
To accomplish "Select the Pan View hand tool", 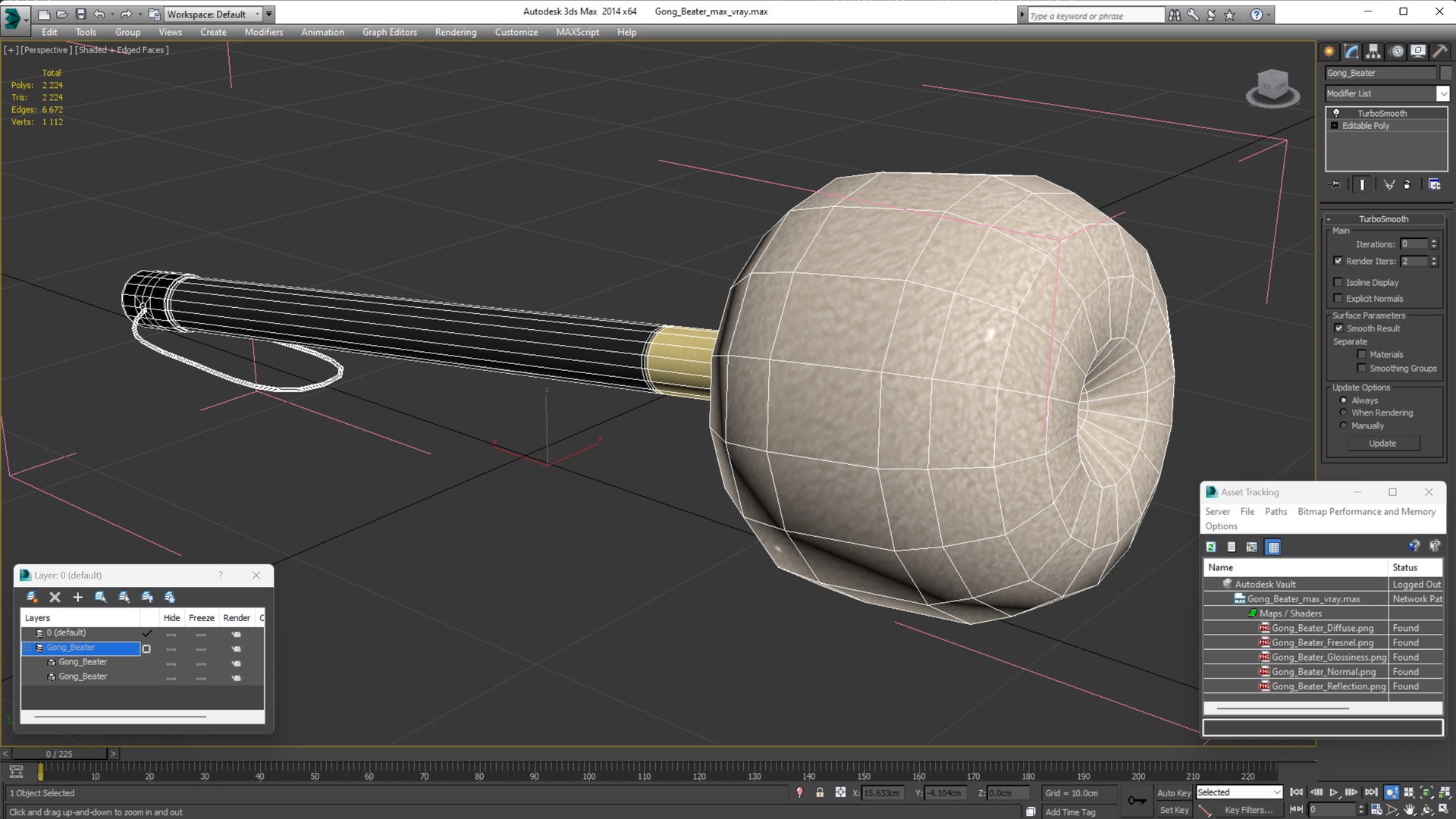I will 1409,810.
